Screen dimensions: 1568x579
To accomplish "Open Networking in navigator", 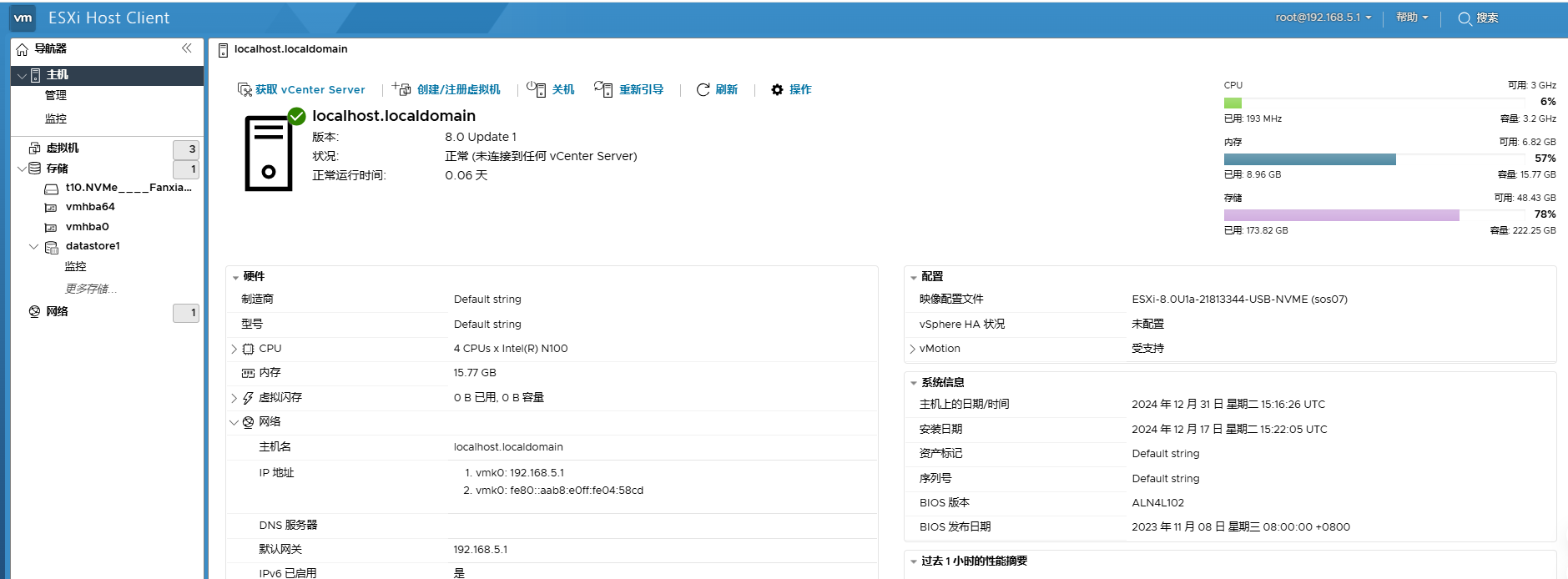I will [57, 311].
